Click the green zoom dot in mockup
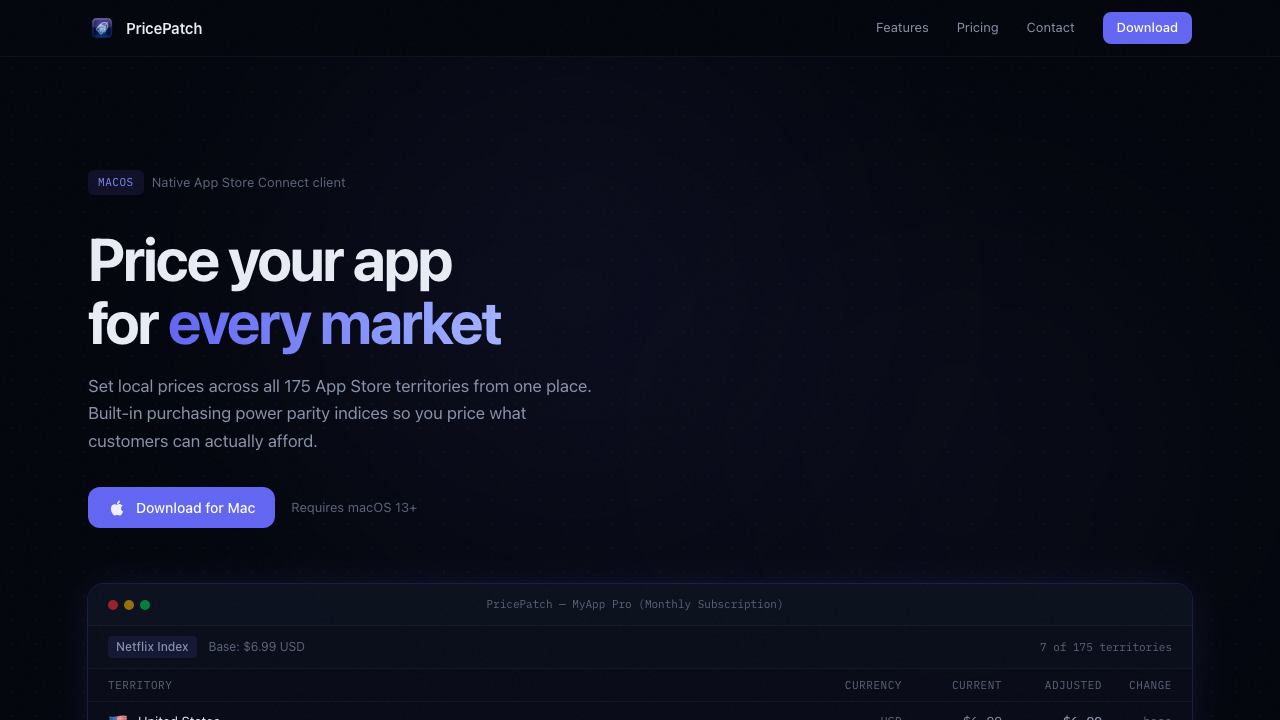1280x720 pixels. [145, 605]
